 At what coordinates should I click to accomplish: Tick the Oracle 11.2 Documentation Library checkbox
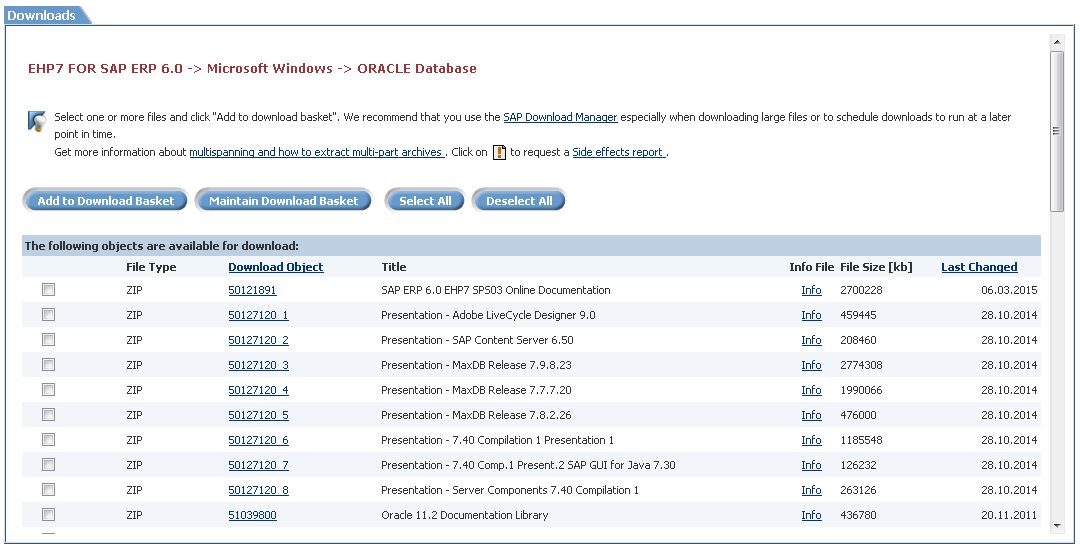coord(48,515)
